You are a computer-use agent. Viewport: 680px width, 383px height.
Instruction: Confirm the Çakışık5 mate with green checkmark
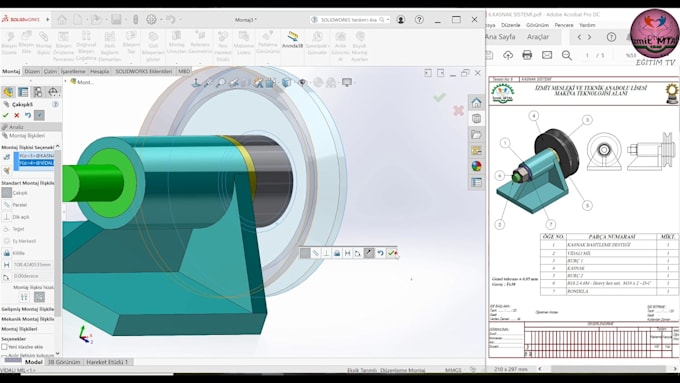tap(5, 115)
